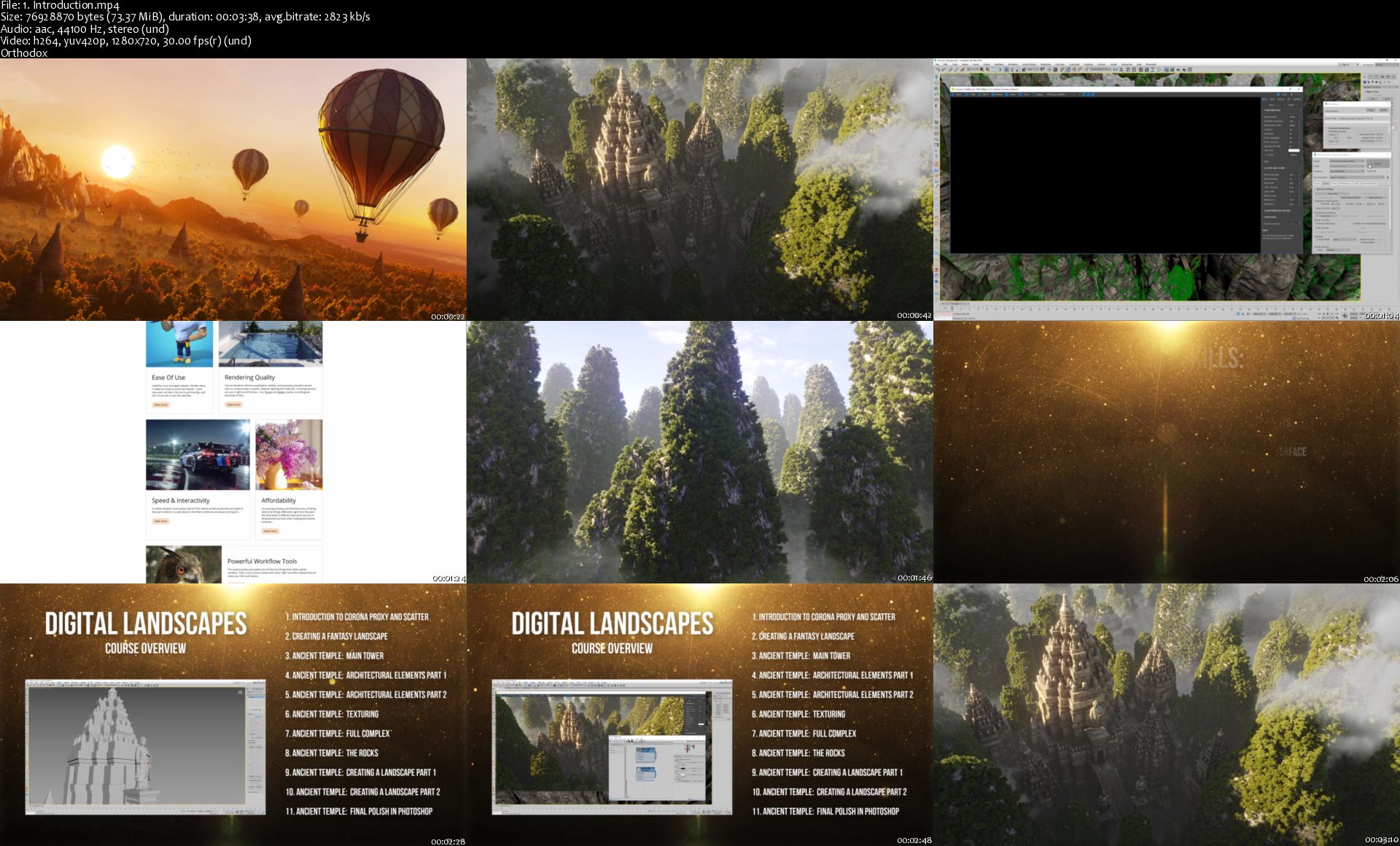
Task: Click the hot air balloon thumbnail at 00:00:22
Action: (x=233, y=190)
